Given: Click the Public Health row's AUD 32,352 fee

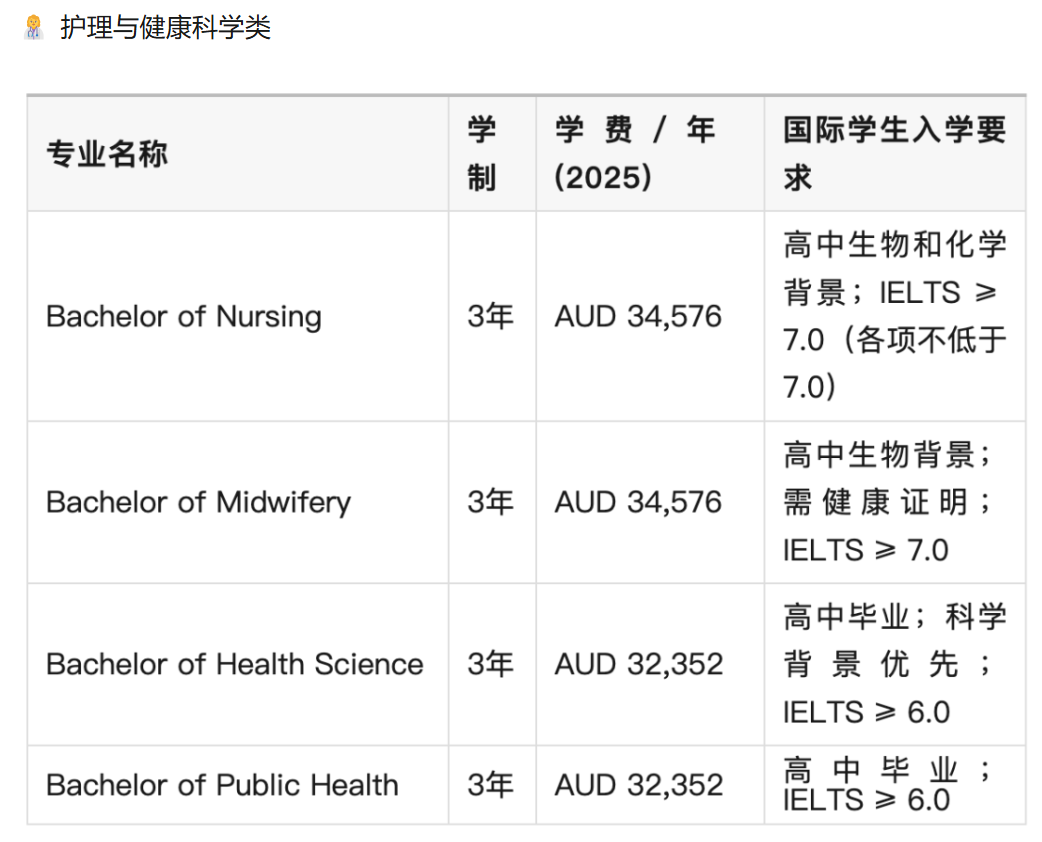Looking at the screenshot, I should point(638,785).
